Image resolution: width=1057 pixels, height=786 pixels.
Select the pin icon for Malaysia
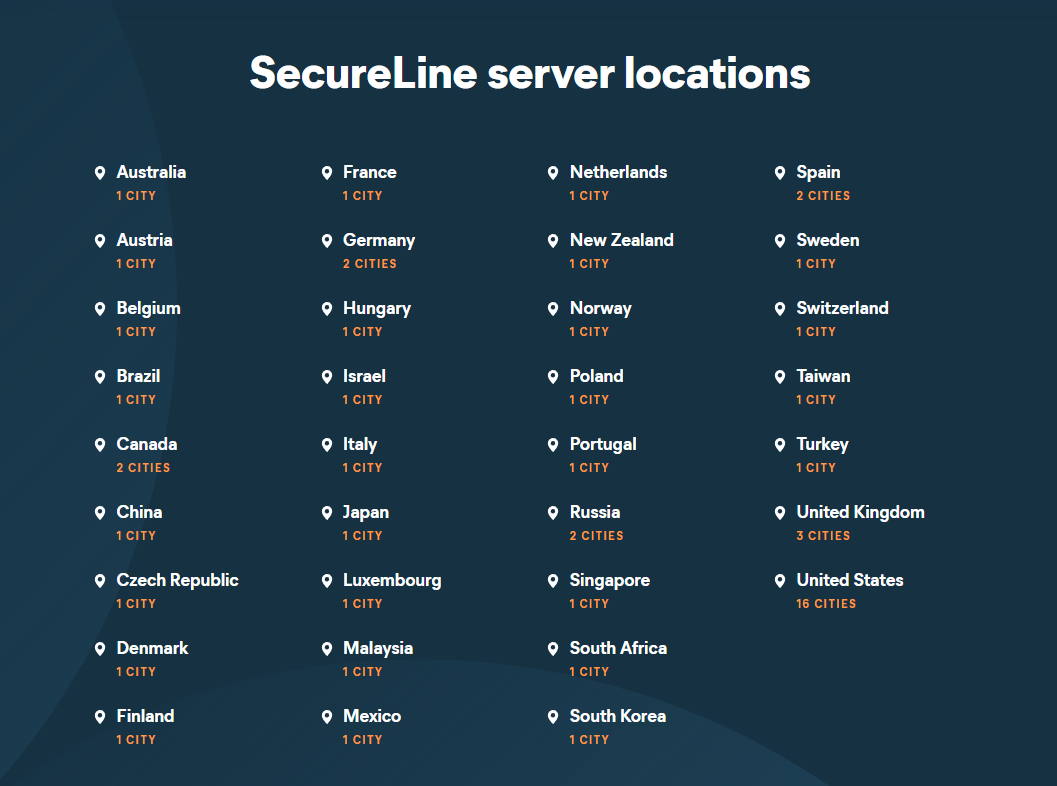[x=327, y=648]
